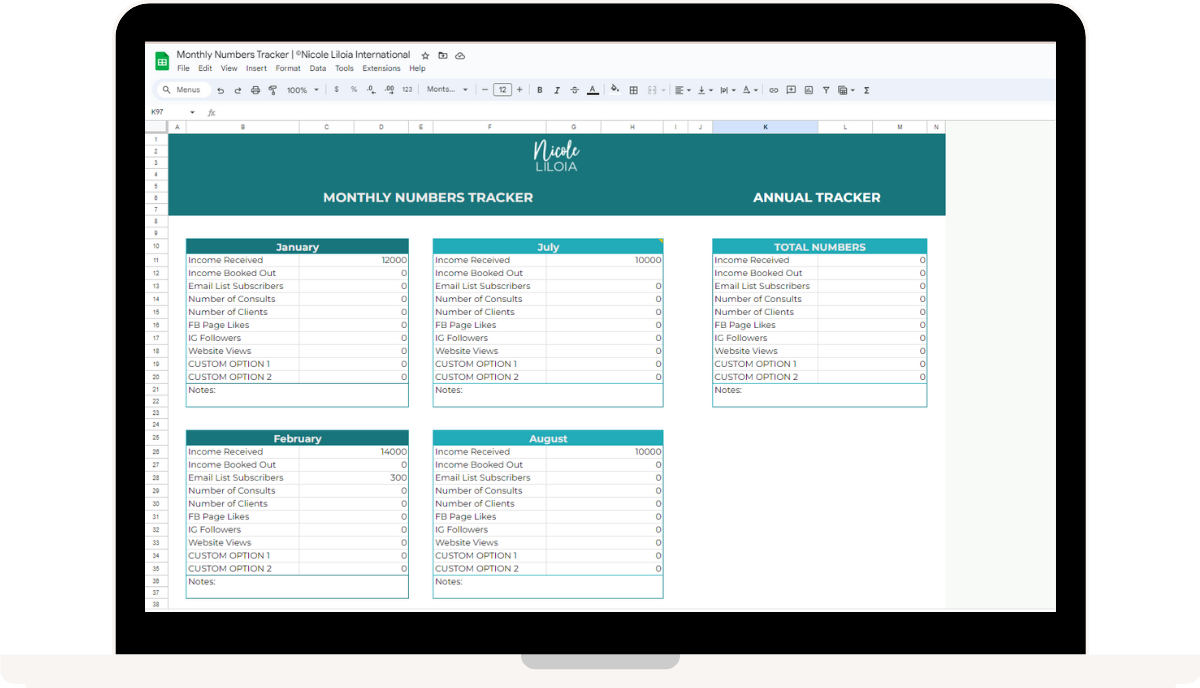Increase decimal places
This screenshot has height=688, width=1200.
pyautogui.click(x=388, y=90)
